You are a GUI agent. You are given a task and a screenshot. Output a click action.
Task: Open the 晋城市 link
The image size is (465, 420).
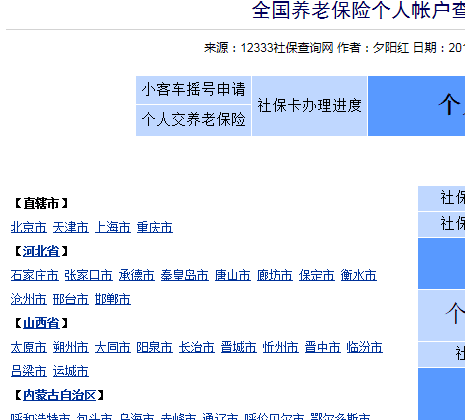(x=239, y=347)
